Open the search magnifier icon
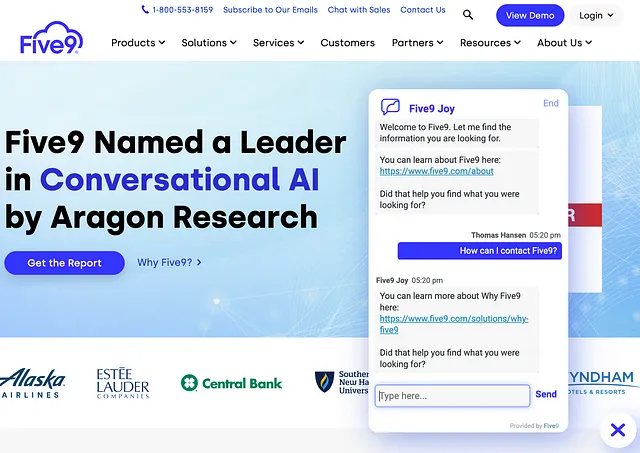Viewport: 640px width, 453px height. [468, 15]
